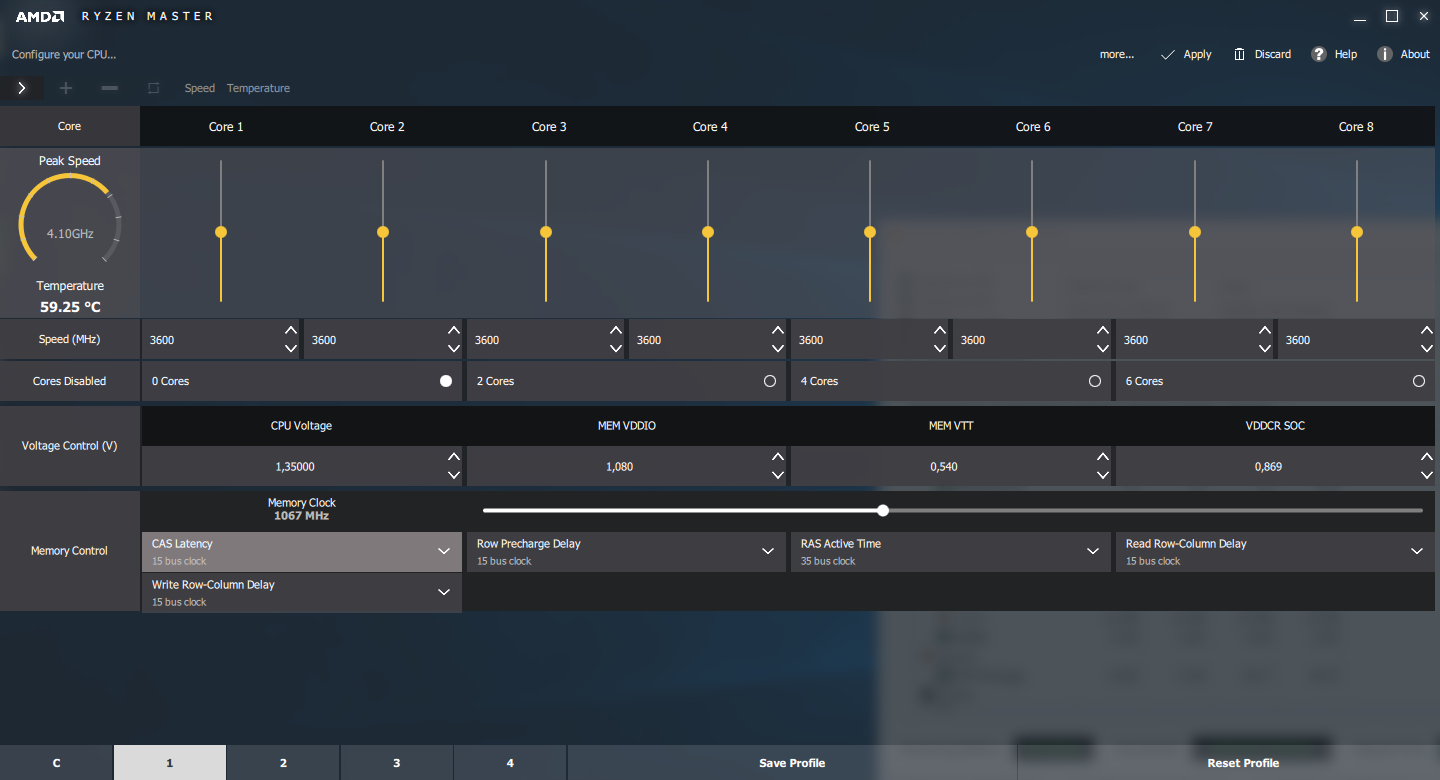Decrease Core 7 speed with the down arrow
The image size is (1440, 780).
click(1264, 348)
